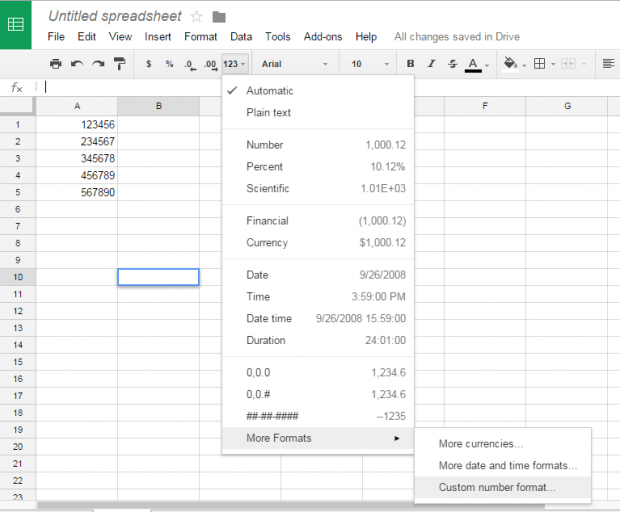Click the horizontal scrollbar
Screen dimensions: 620x512
(291, 506)
